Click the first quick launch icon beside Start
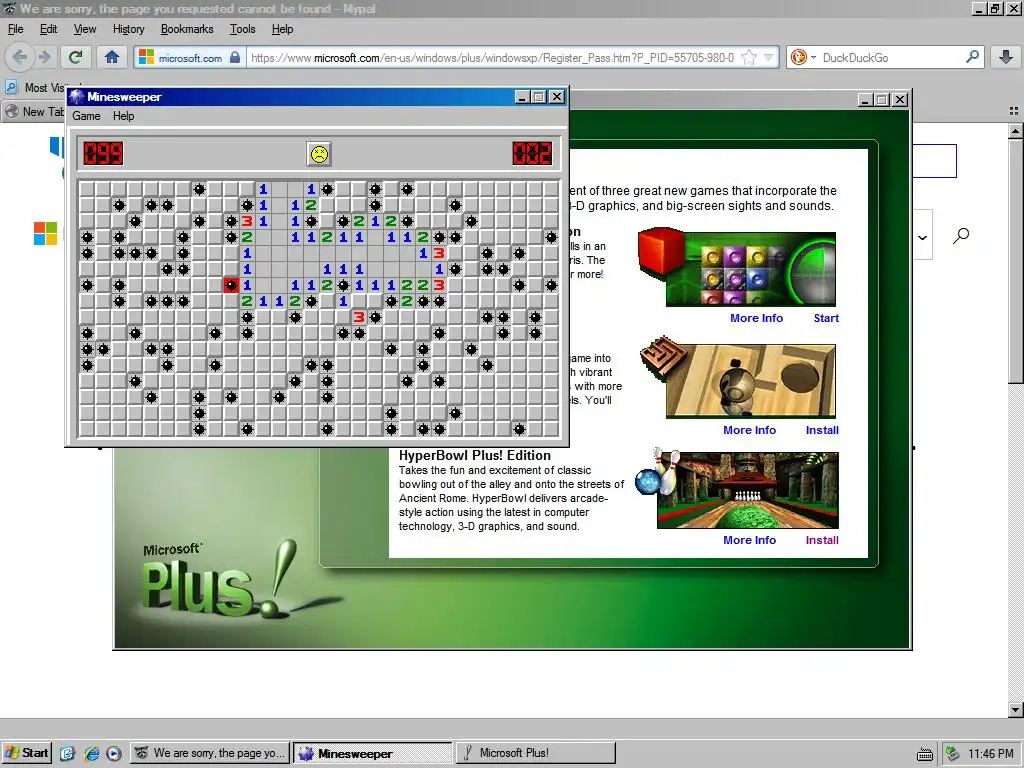Viewport: 1024px width, 768px height. 68,753
